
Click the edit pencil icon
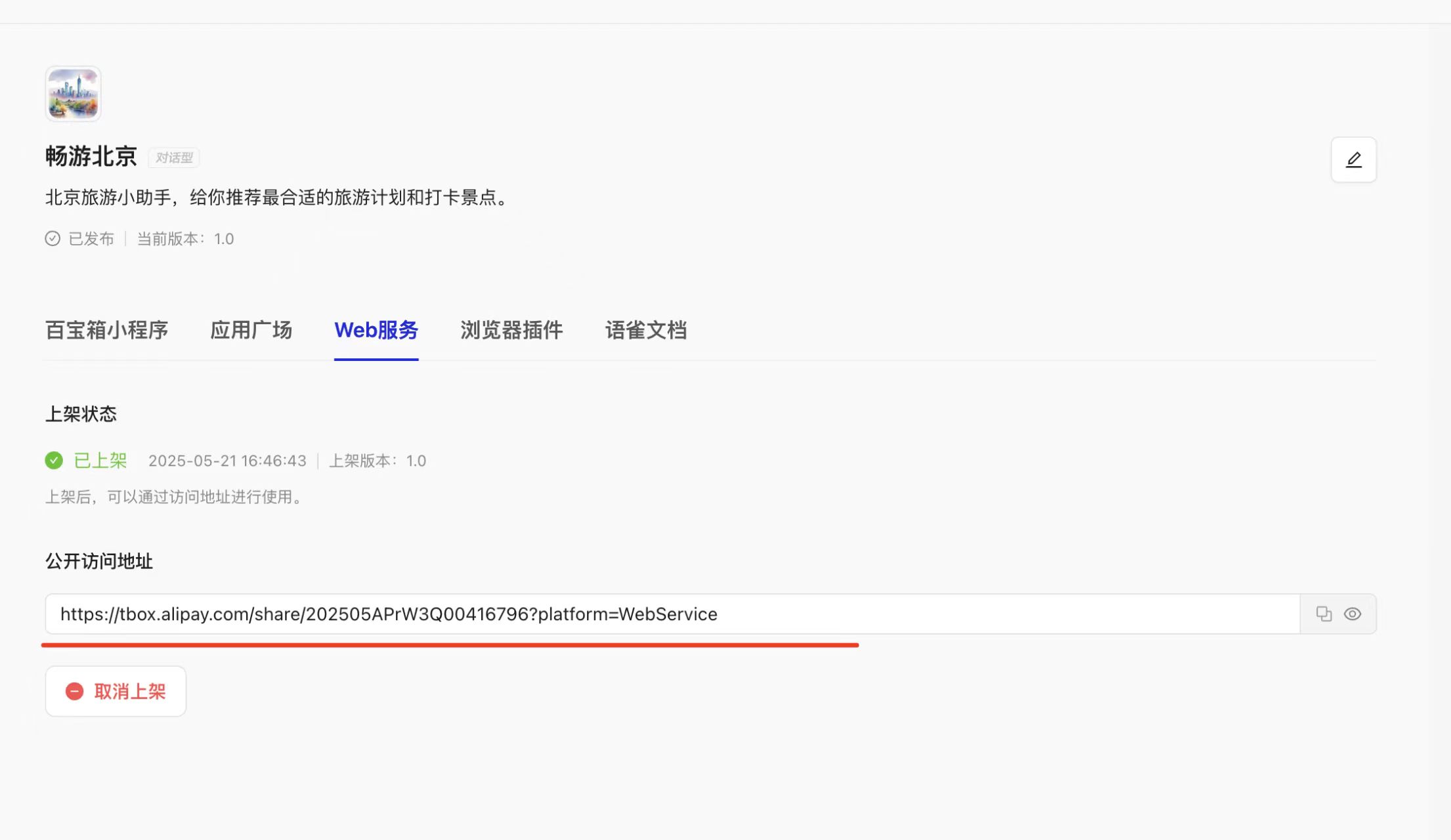click(x=1353, y=159)
